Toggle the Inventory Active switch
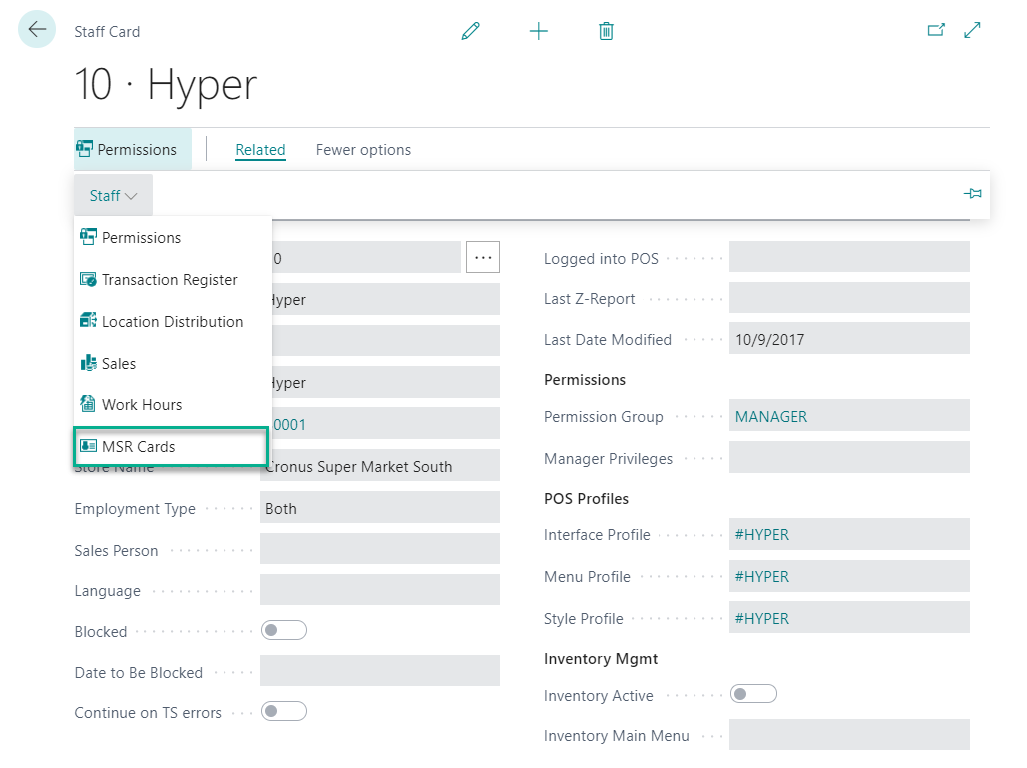 pos(753,694)
